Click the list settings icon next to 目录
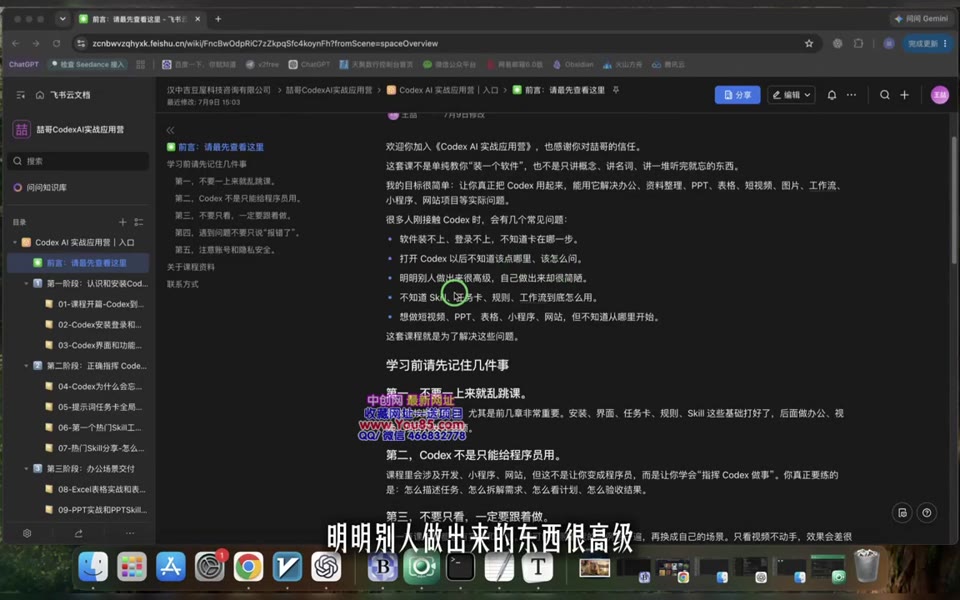 [x=139, y=222]
